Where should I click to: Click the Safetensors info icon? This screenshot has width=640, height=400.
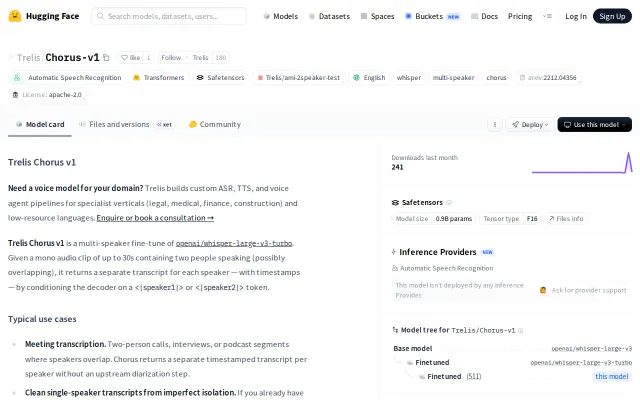click(449, 202)
